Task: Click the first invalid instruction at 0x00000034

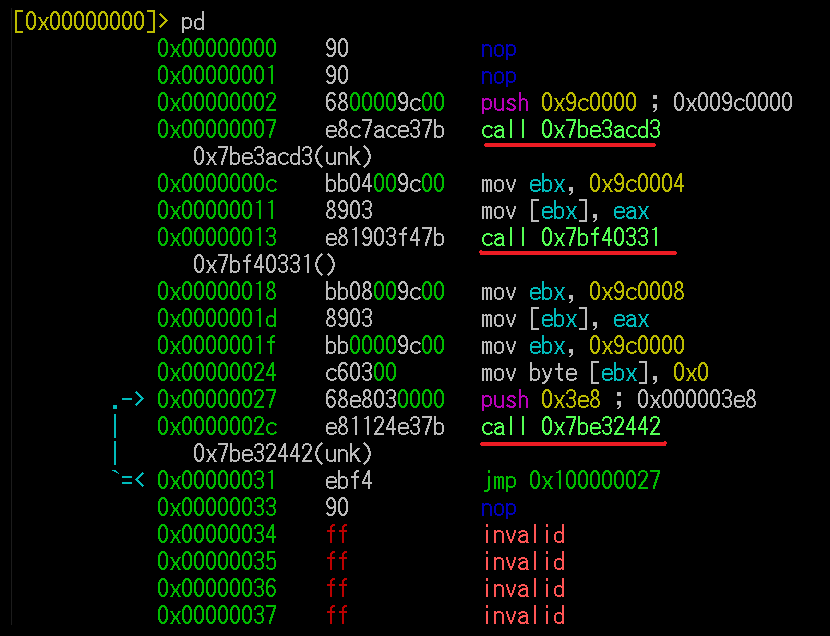Action: coord(524,534)
